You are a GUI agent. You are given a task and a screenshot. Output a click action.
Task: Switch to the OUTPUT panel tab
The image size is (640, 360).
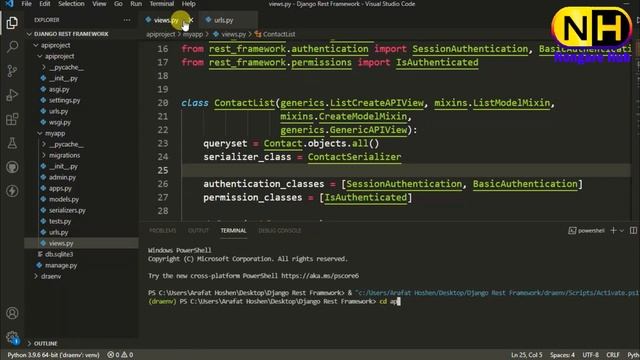(x=198, y=231)
